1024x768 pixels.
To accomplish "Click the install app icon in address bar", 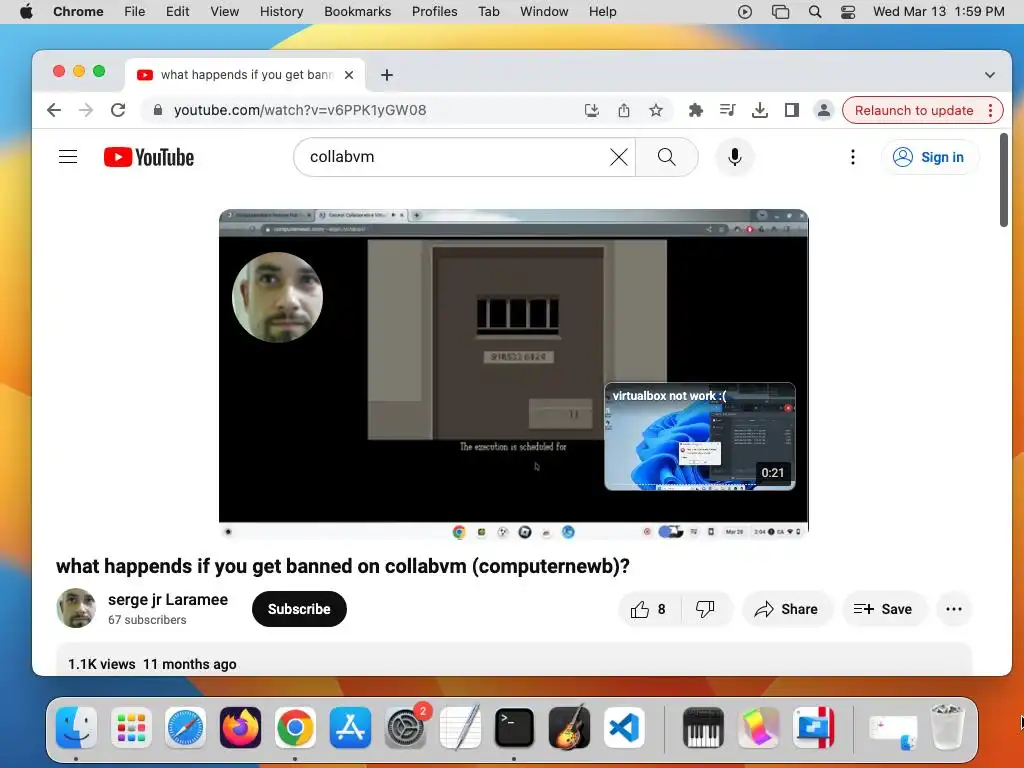I will (592, 110).
